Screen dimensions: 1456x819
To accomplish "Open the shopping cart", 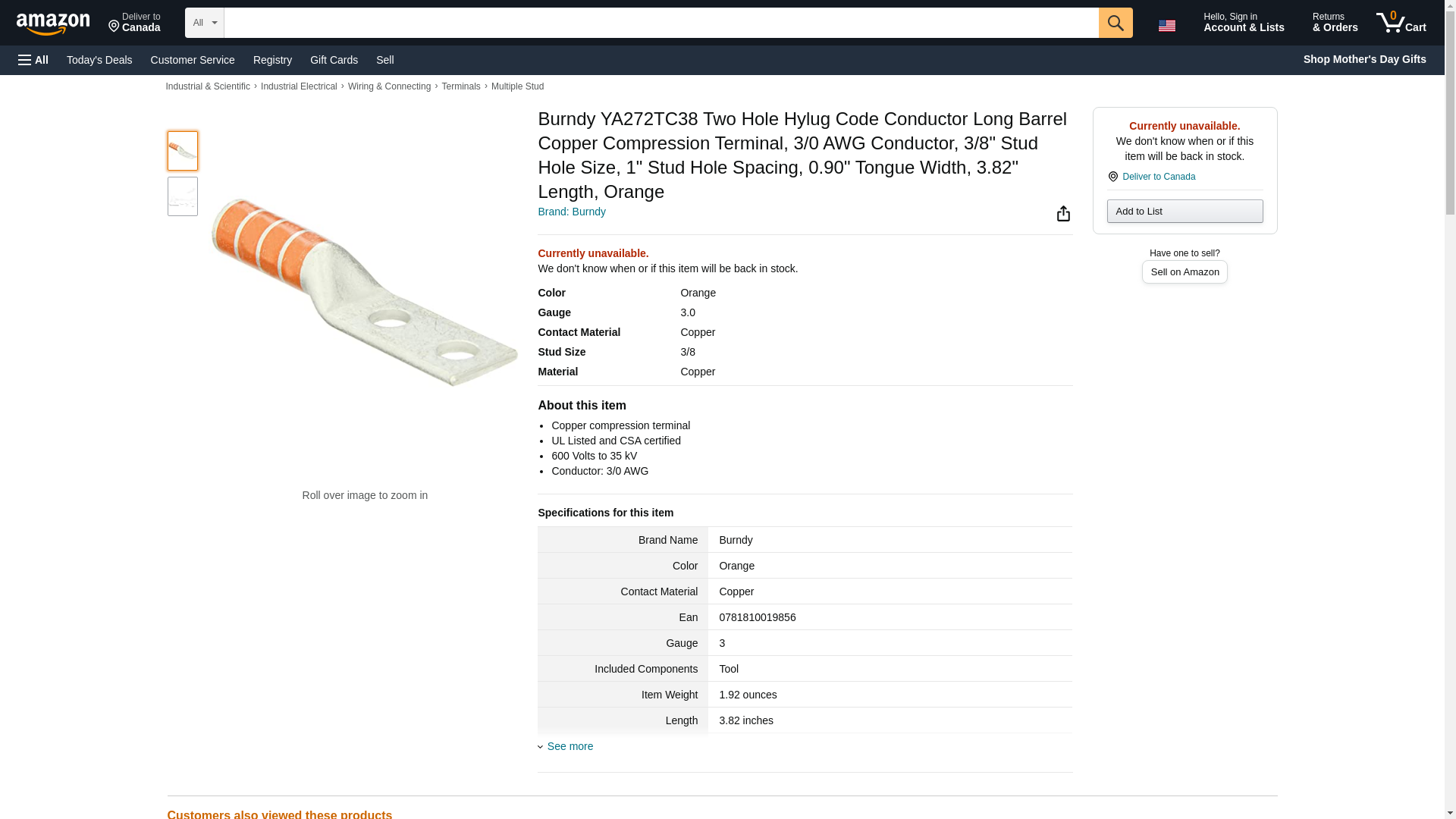I will point(1401,23).
